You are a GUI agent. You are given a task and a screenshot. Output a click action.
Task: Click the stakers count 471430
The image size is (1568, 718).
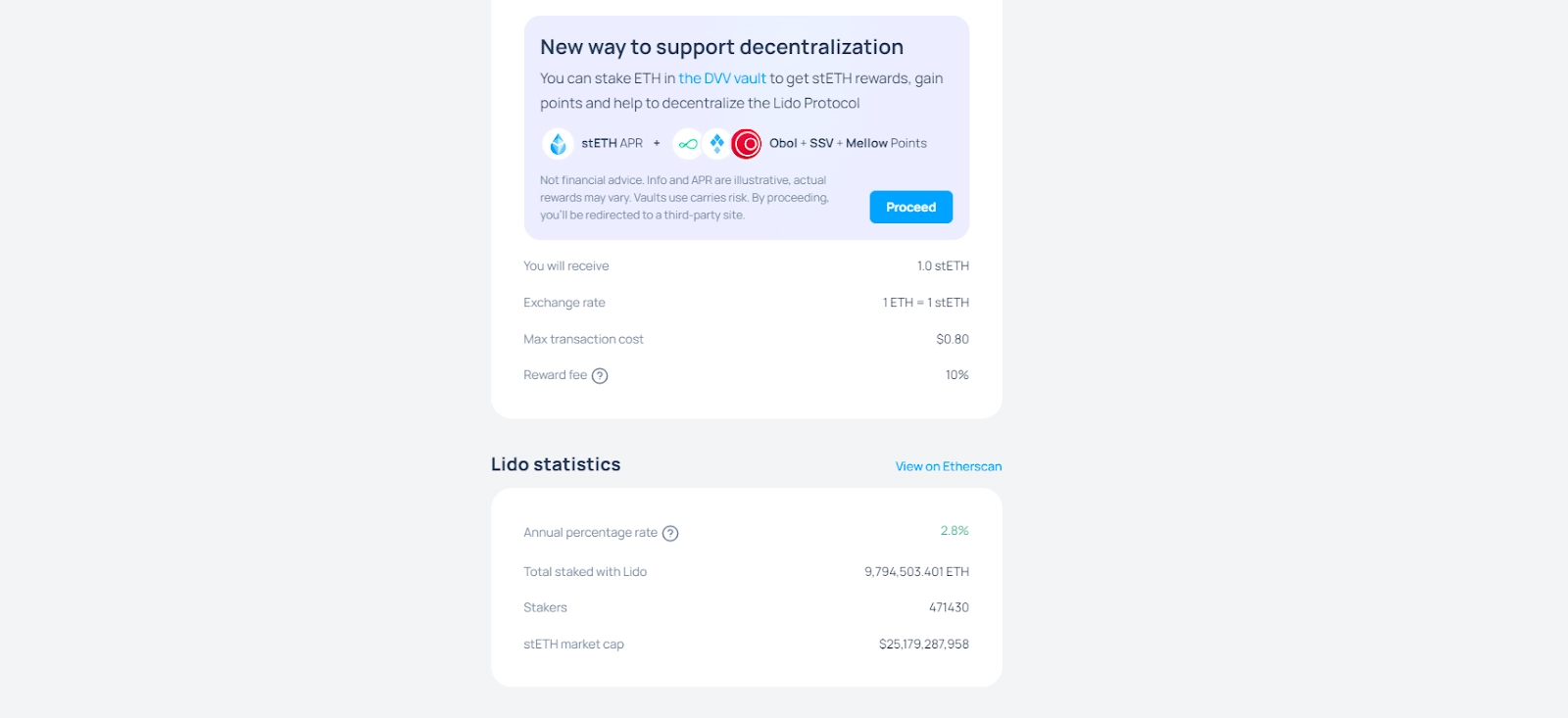[949, 608]
